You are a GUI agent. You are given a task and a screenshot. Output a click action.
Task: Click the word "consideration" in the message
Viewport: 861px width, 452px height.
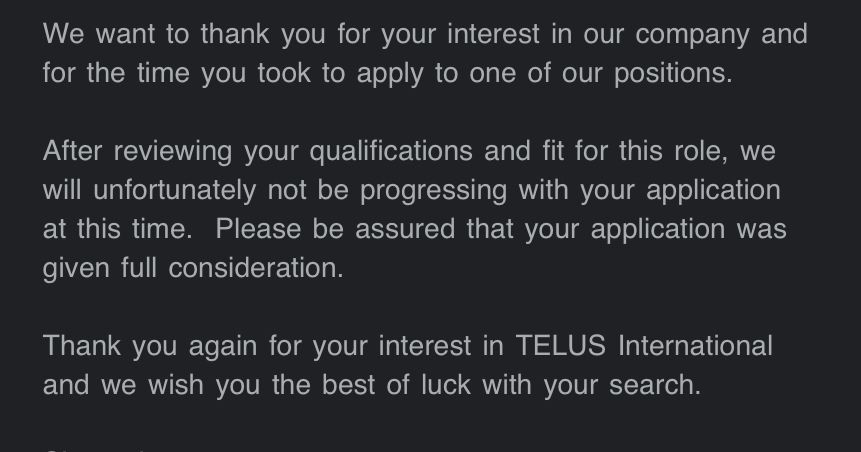(x=254, y=268)
